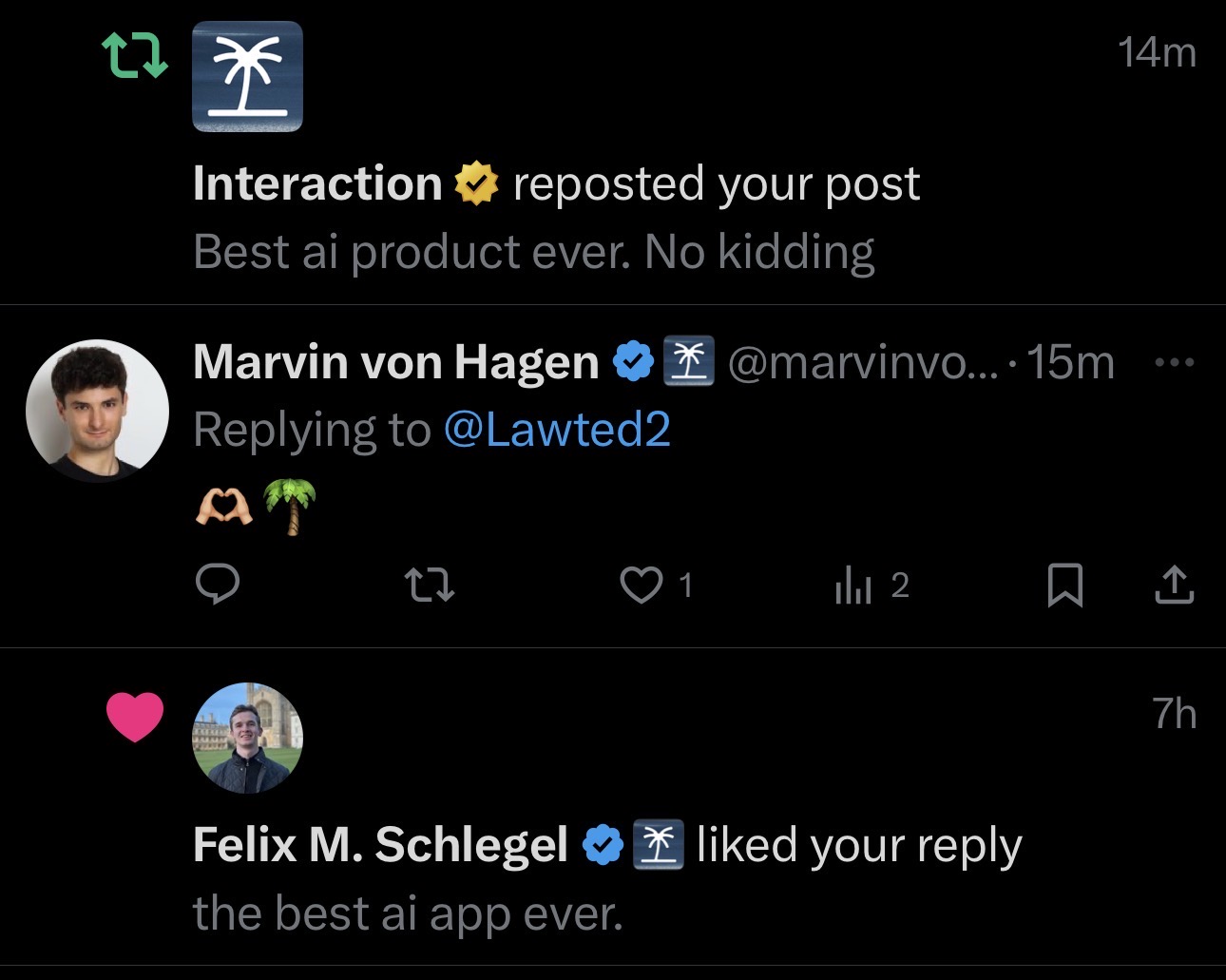Click the pink heart like notification icon
Image resolution: width=1226 pixels, height=980 pixels.
click(x=135, y=717)
